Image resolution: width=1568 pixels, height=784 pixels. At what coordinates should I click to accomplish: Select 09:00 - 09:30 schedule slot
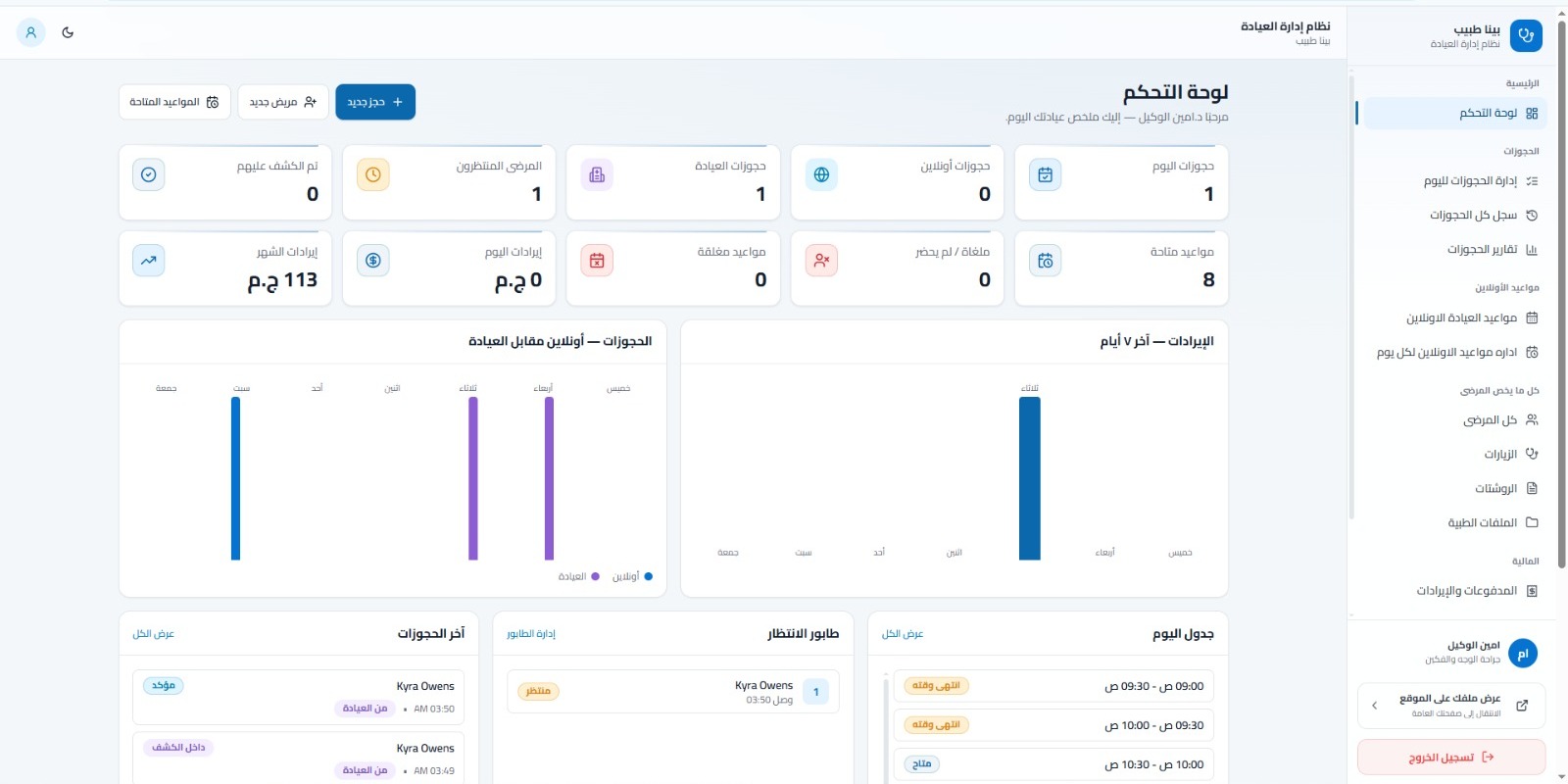pyautogui.click(x=1053, y=686)
